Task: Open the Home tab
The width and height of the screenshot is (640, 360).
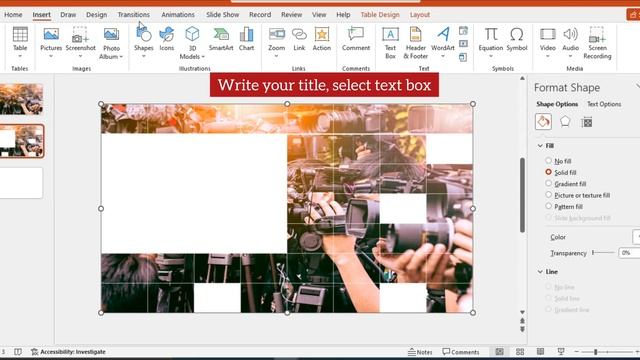Action: pos(13,15)
